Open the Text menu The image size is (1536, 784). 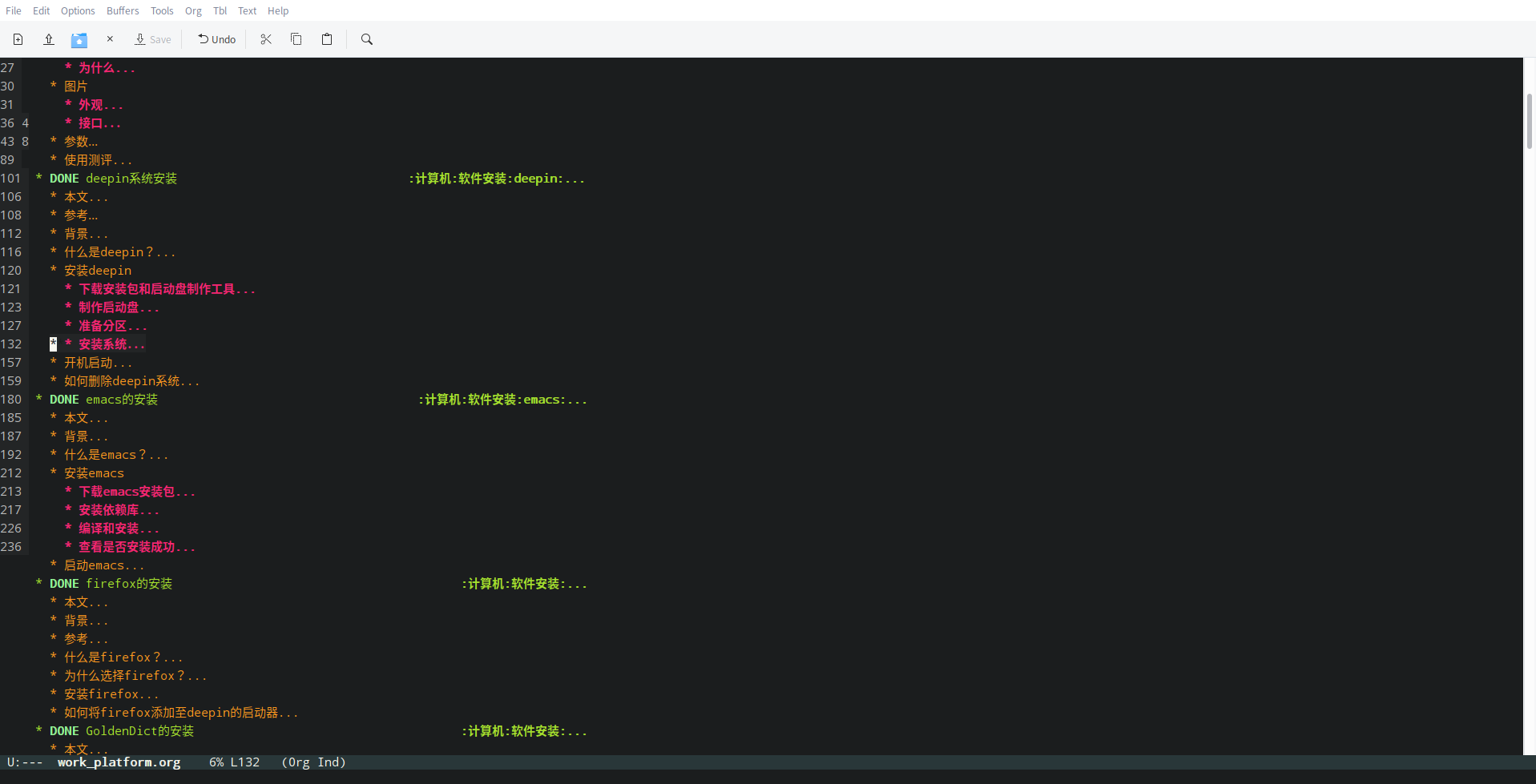(x=247, y=10)
